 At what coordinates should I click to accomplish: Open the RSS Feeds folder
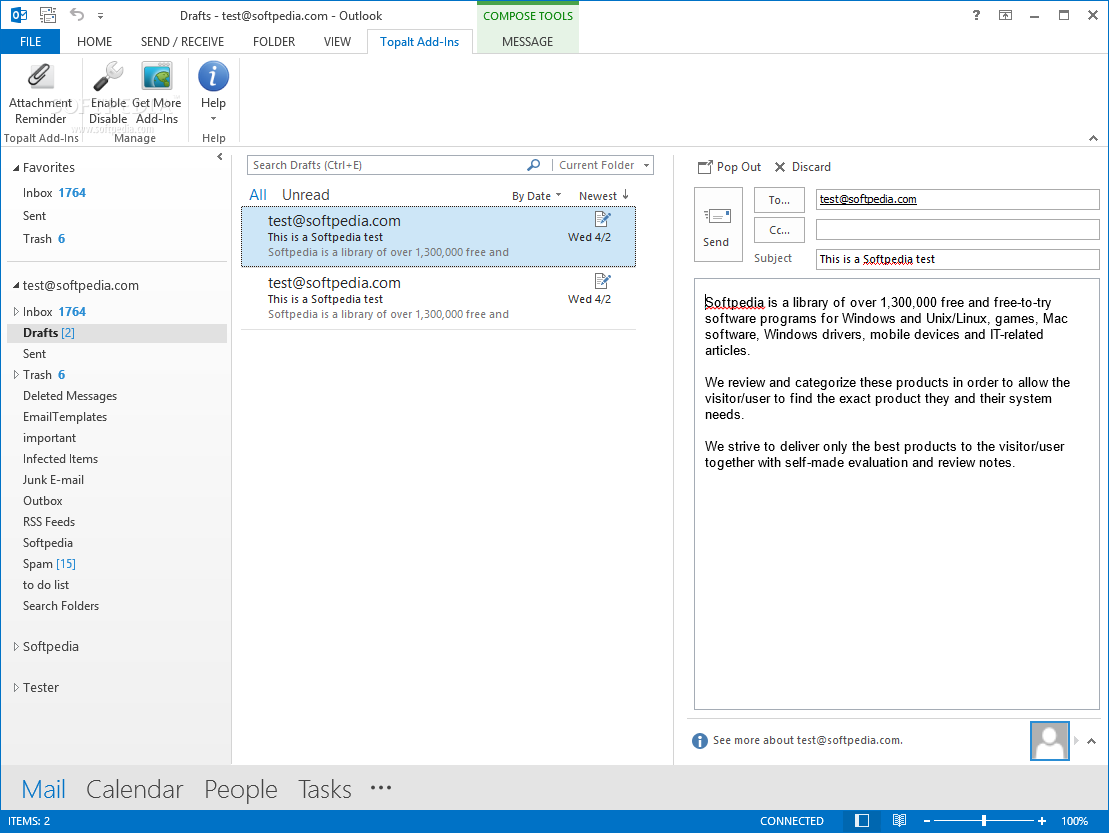click(x=49, y=522)
